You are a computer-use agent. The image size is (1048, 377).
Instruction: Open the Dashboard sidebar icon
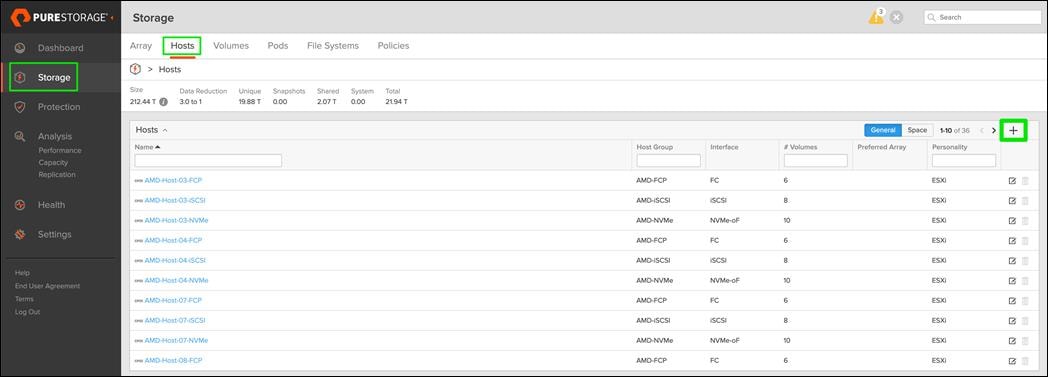click(x=20, y=48)
